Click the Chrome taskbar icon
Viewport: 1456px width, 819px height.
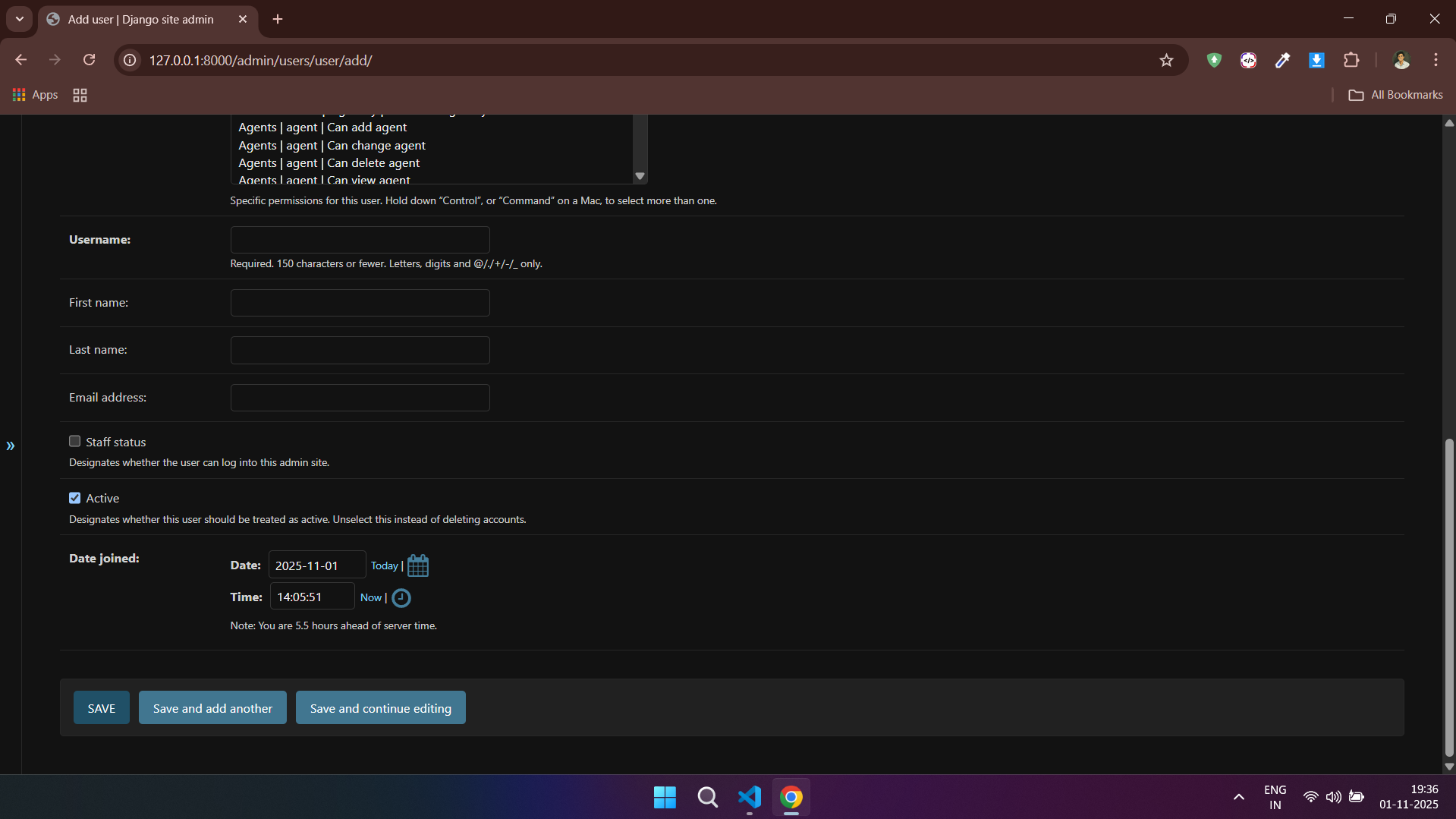click(791, 797)
